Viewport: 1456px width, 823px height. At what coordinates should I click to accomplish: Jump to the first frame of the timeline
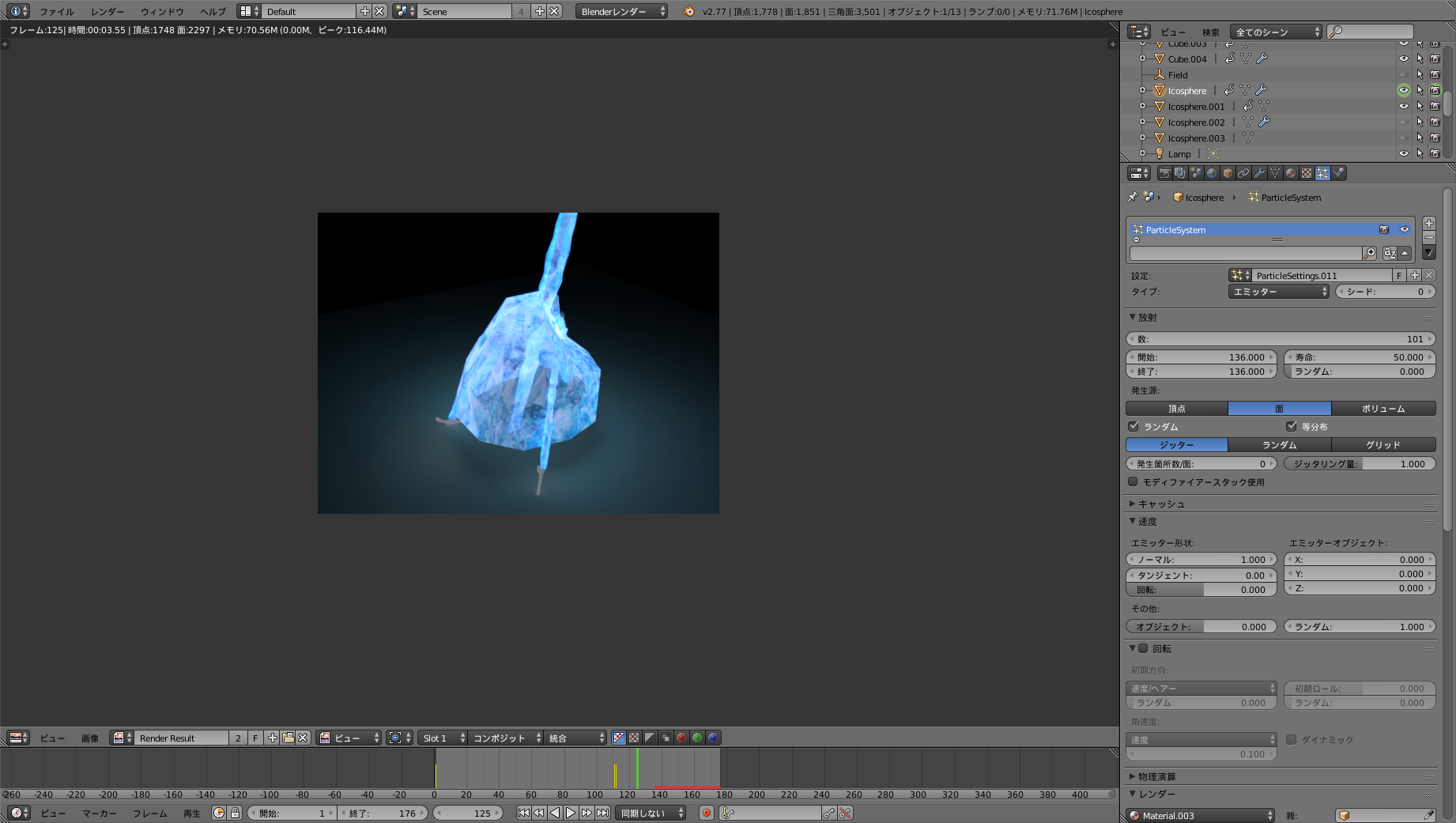[x=523, y=813]
